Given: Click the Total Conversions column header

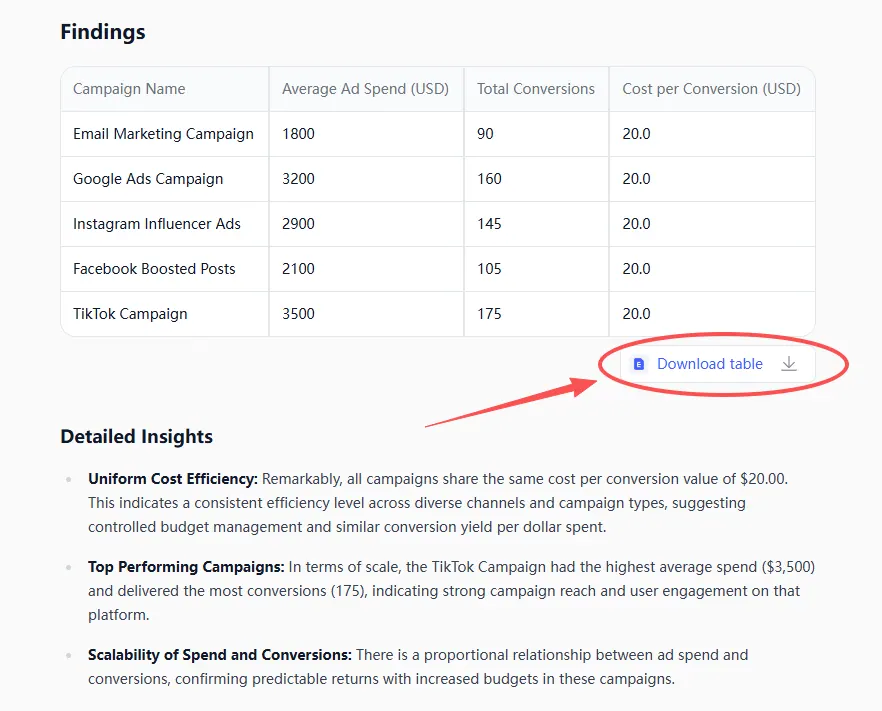Looking at the screenshot, I should click(x=535, y=89).
